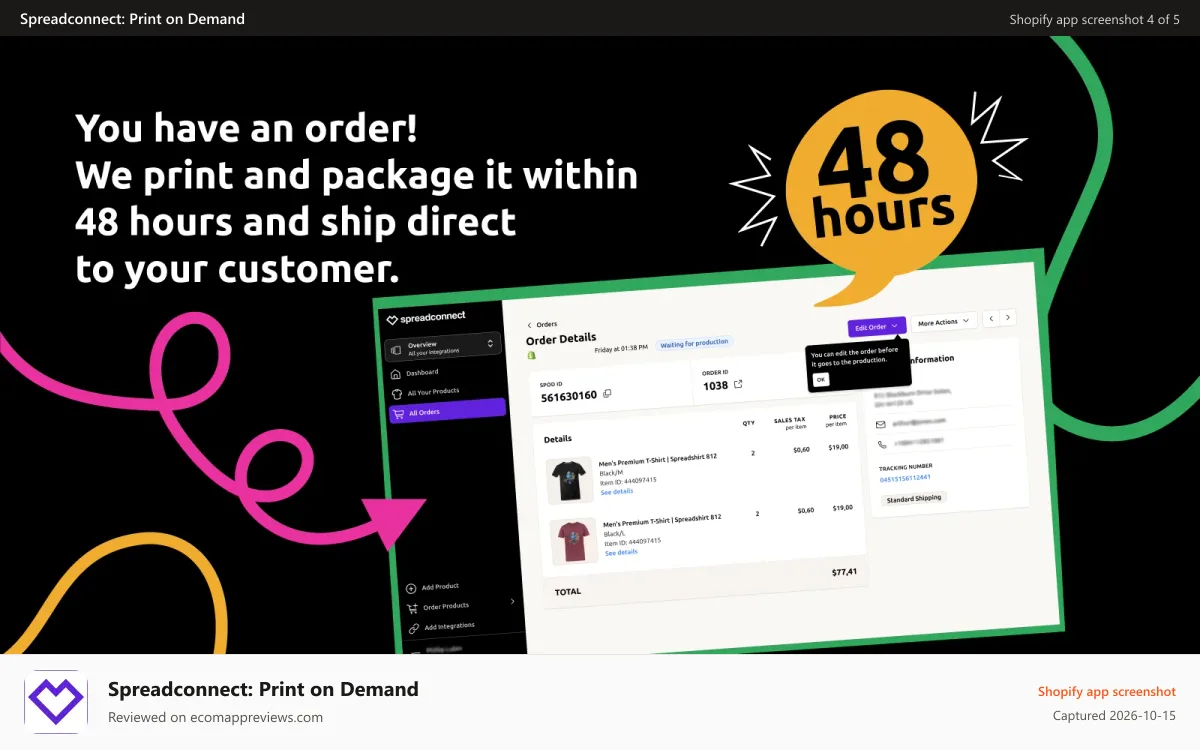The height and width of the screenshot is (750, 1200).
Task: Click the All Orders cart icon
Action: 399,413
